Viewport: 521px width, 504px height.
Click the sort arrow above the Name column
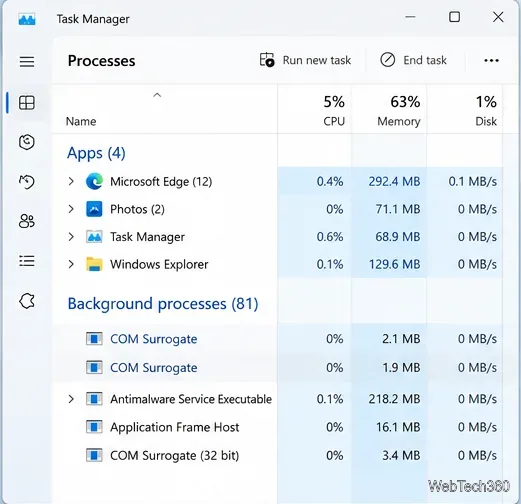click(x=157, y=95)
